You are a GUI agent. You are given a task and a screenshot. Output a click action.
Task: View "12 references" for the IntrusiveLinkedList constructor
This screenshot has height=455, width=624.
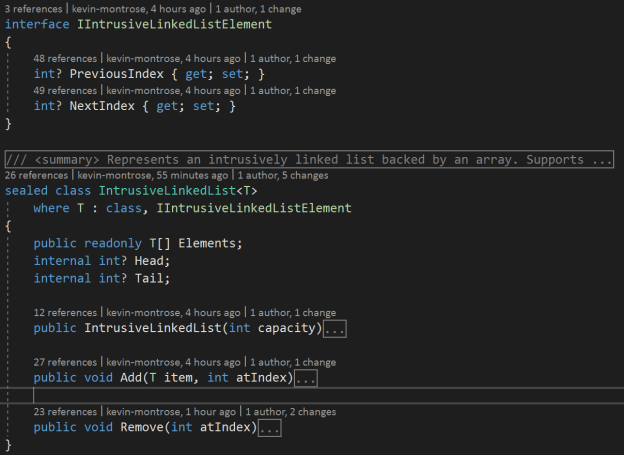(x=66, y=312)
